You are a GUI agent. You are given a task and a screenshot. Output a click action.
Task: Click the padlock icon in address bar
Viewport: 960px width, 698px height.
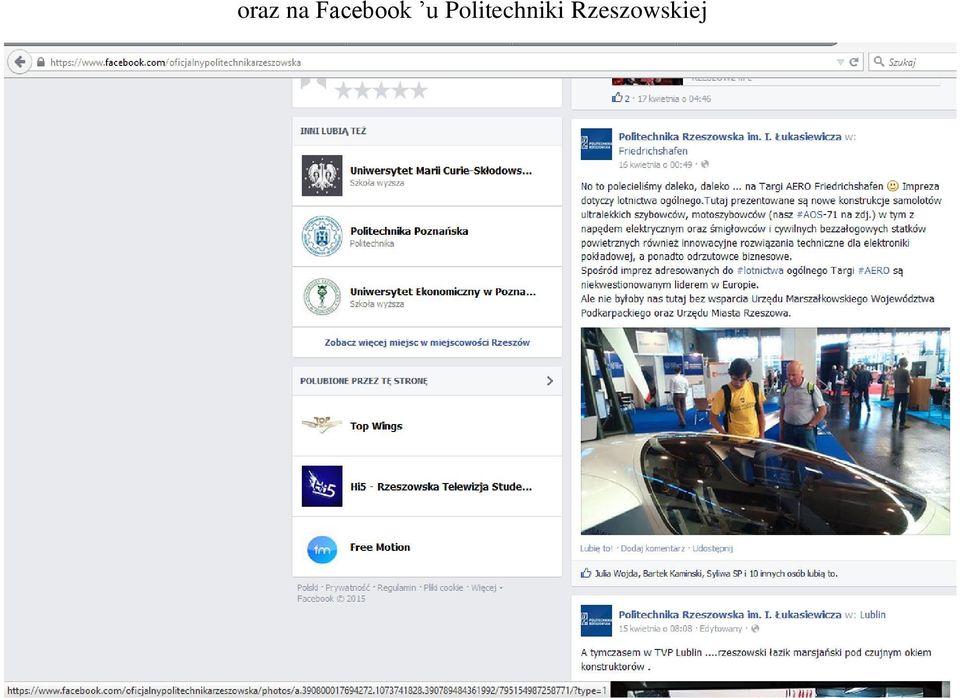41,62
